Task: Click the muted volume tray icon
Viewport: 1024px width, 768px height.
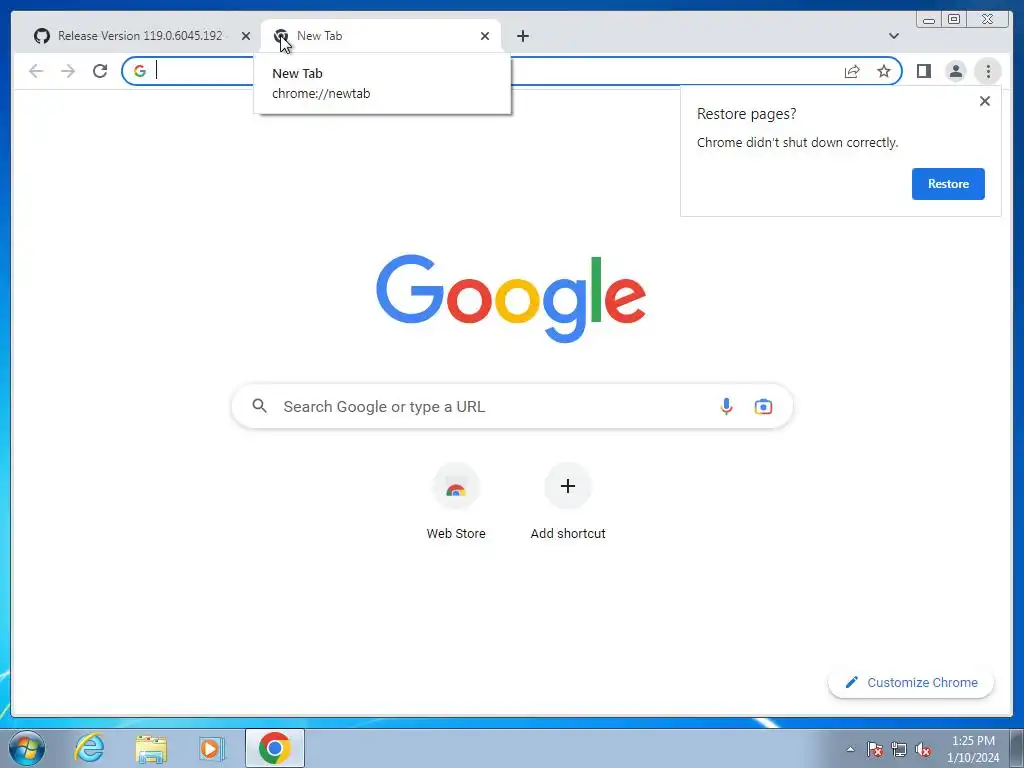Action: pos(923,749)
